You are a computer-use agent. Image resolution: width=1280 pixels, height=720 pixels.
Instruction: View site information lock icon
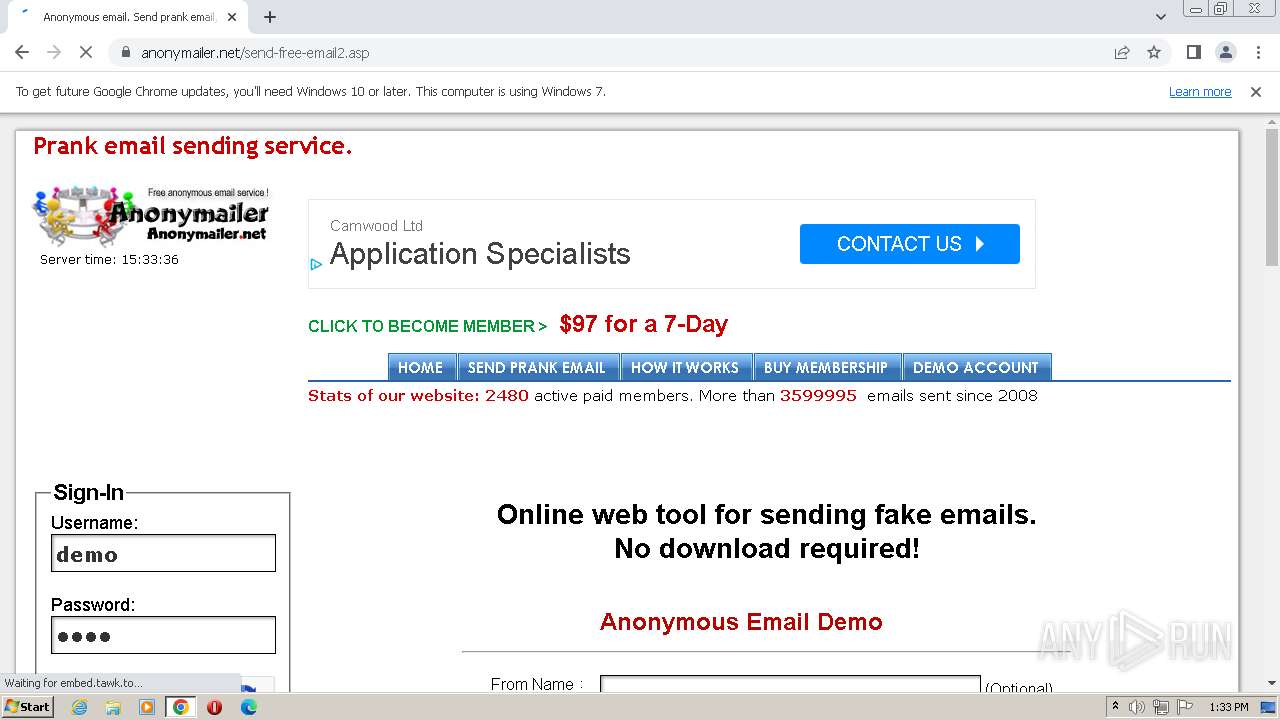[x=125, y=52]
